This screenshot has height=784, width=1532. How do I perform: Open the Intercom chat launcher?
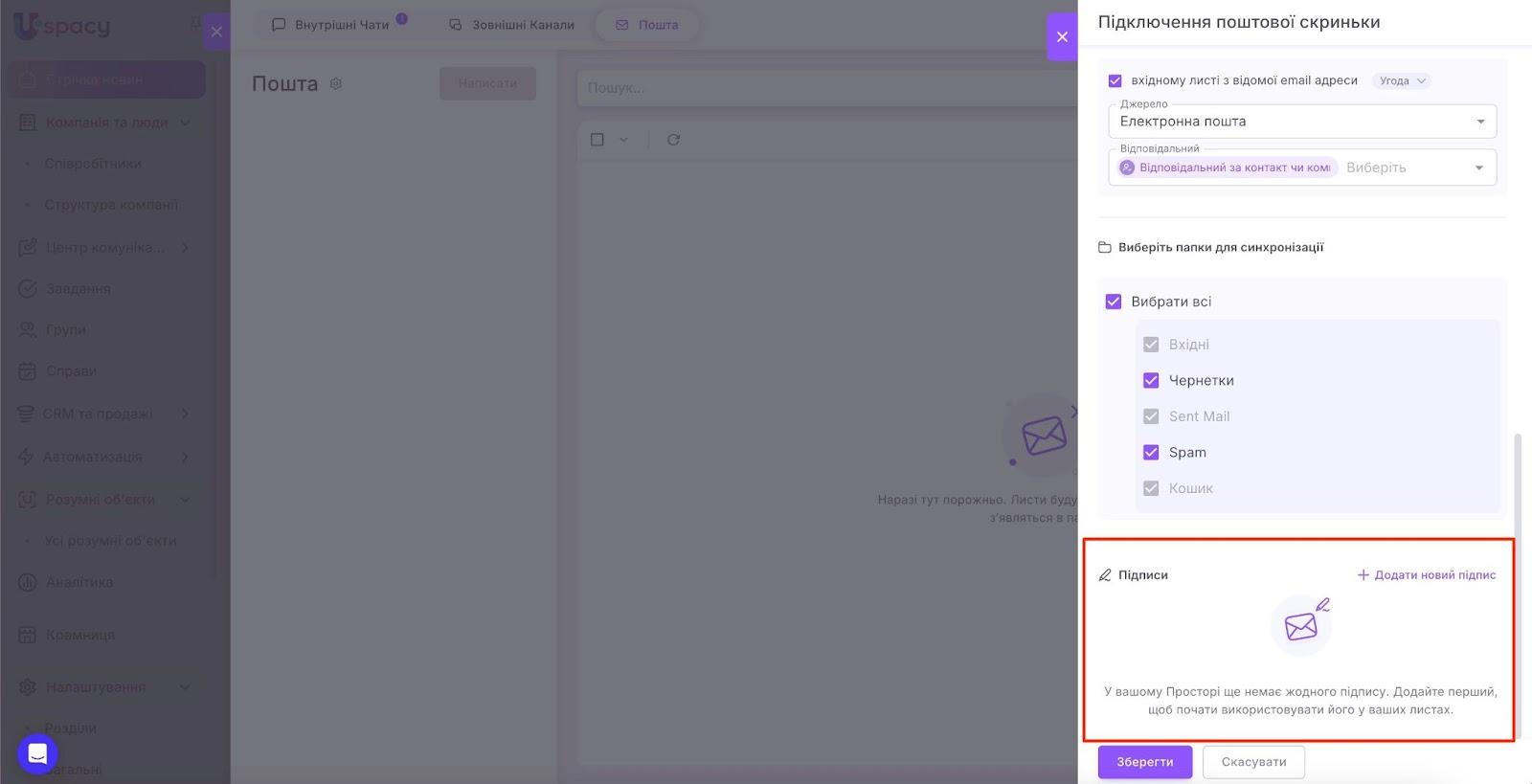37,753
